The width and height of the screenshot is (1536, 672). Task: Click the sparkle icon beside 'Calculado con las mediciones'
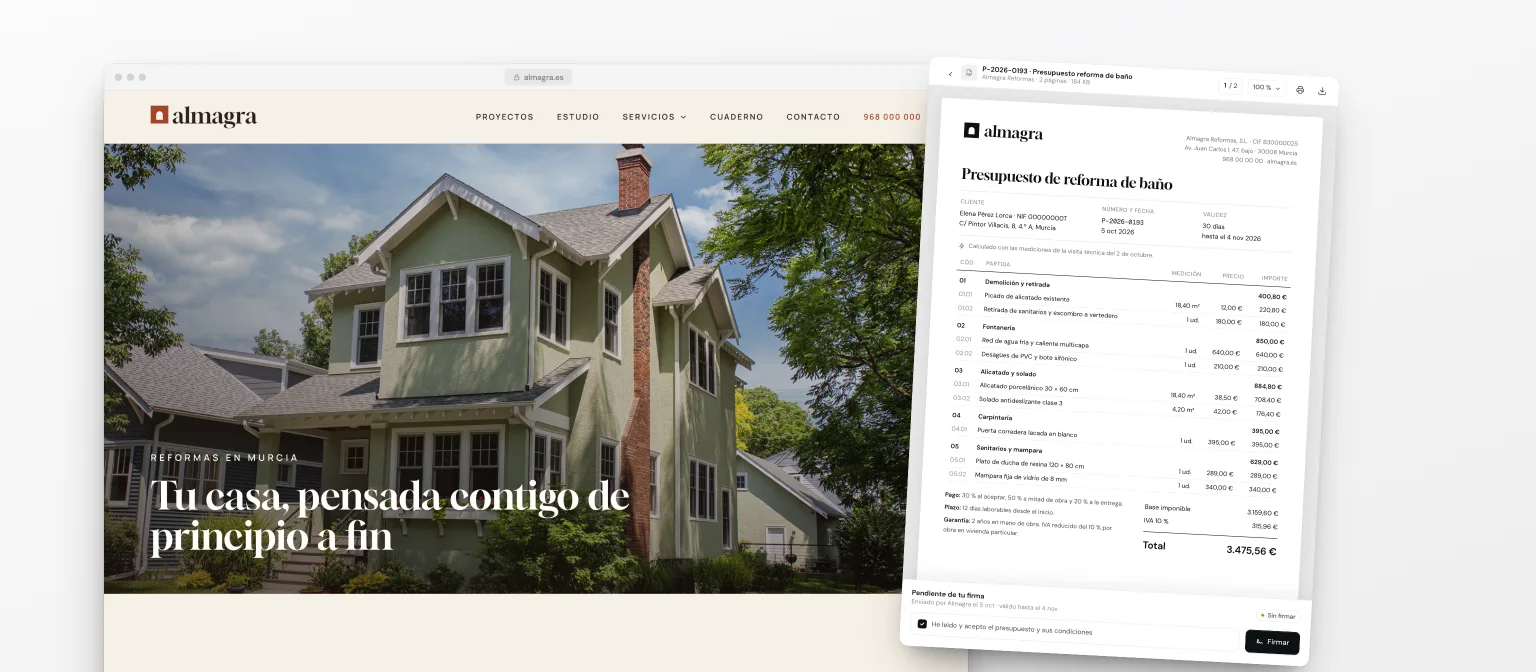(x=961, y=245)
